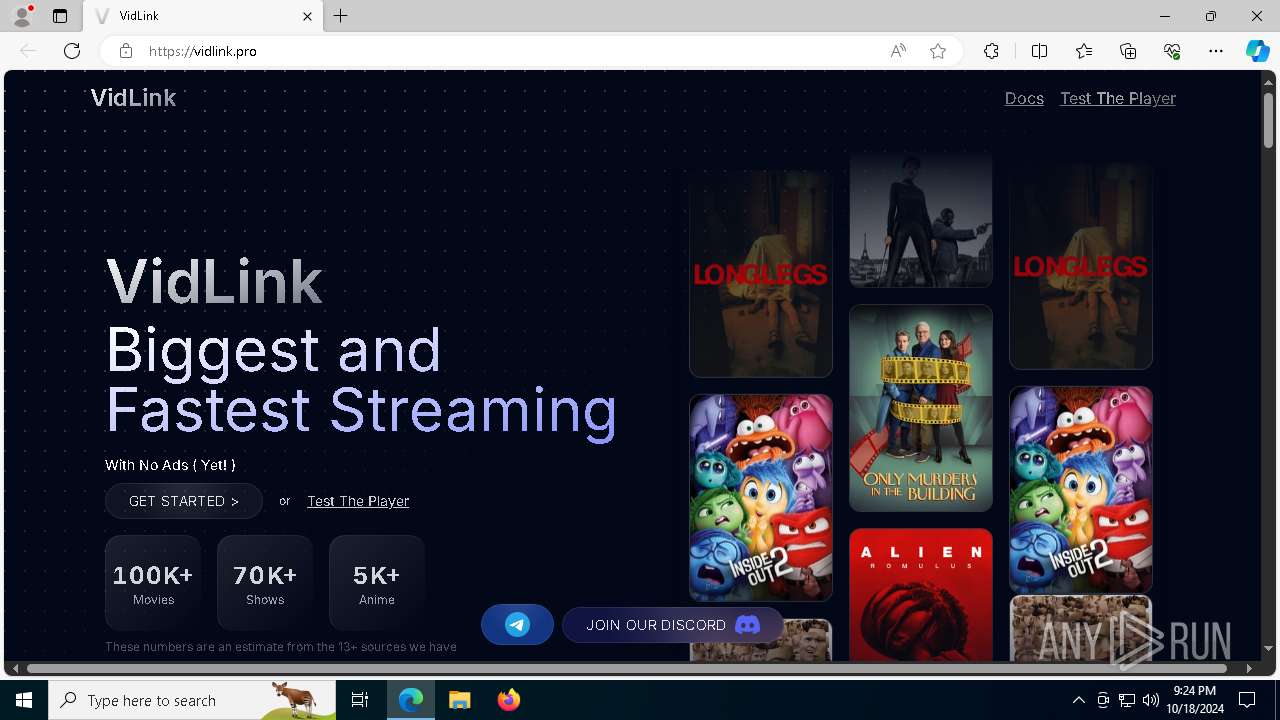Screen dimensions: 1280x720
Task: Open the tab actions menu icon
Action: (x=60, y=16)
